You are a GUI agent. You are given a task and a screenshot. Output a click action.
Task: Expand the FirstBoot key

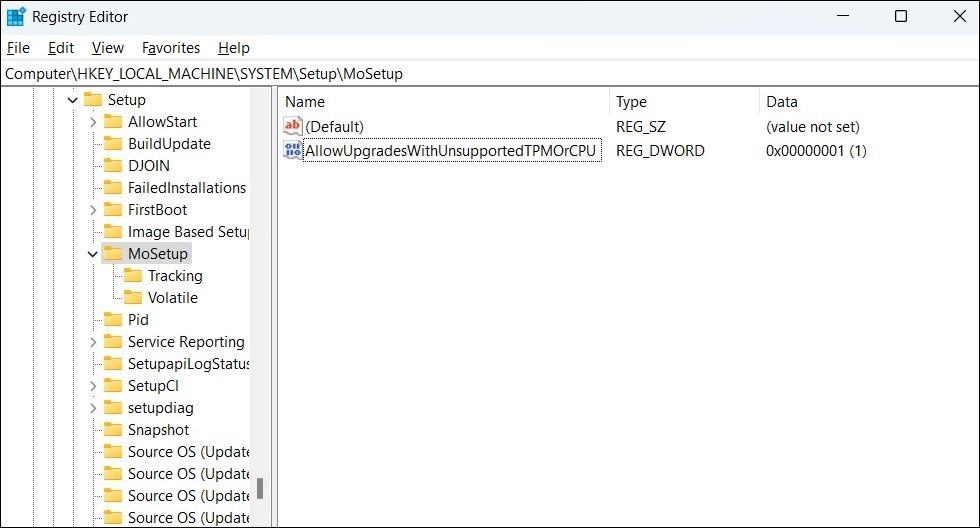pyautogui.click(x=92, y=210)
